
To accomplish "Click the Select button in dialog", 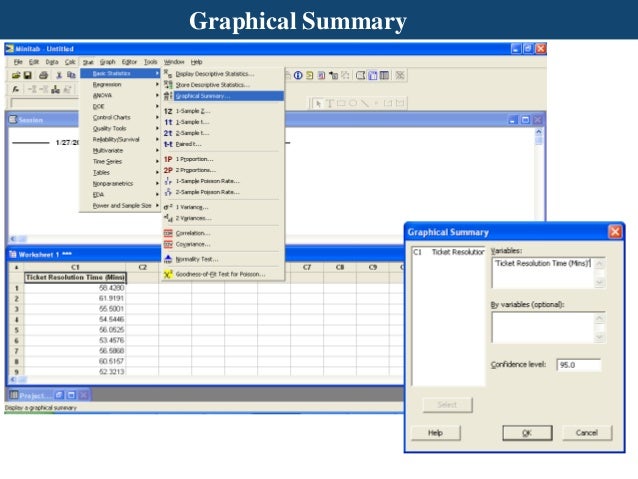I will (448, 405).
